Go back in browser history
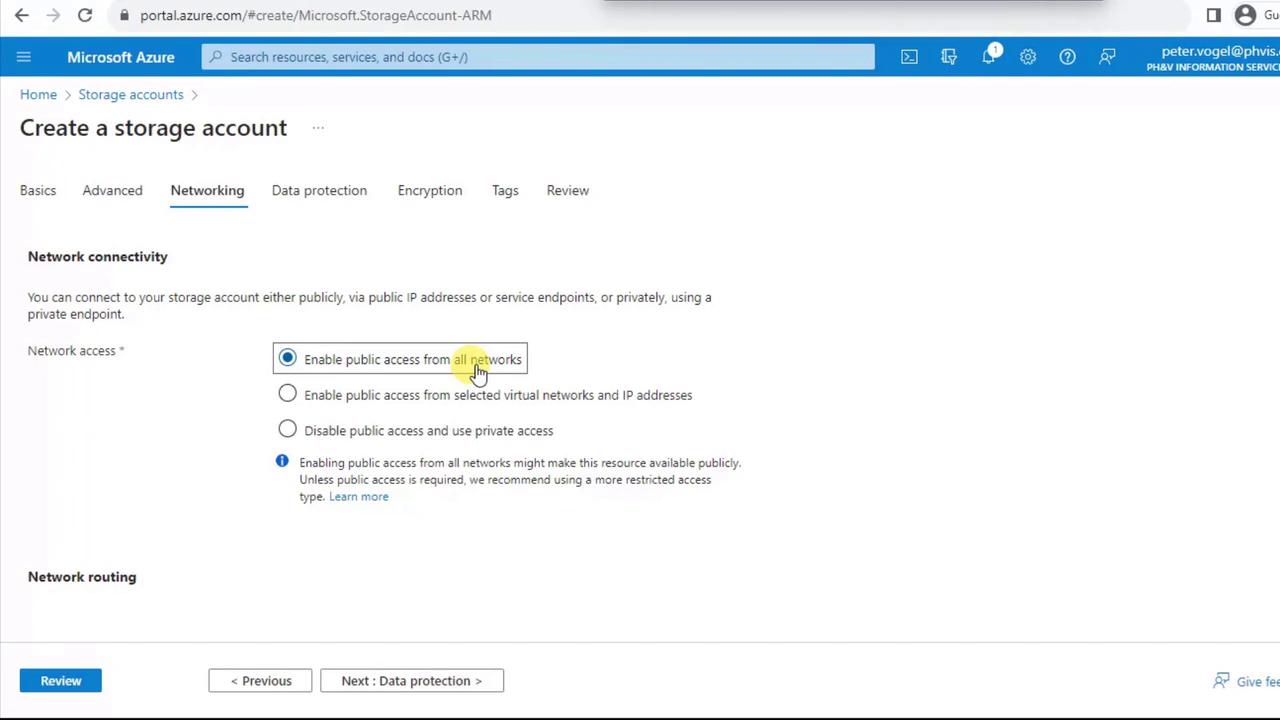 (22, 15)
